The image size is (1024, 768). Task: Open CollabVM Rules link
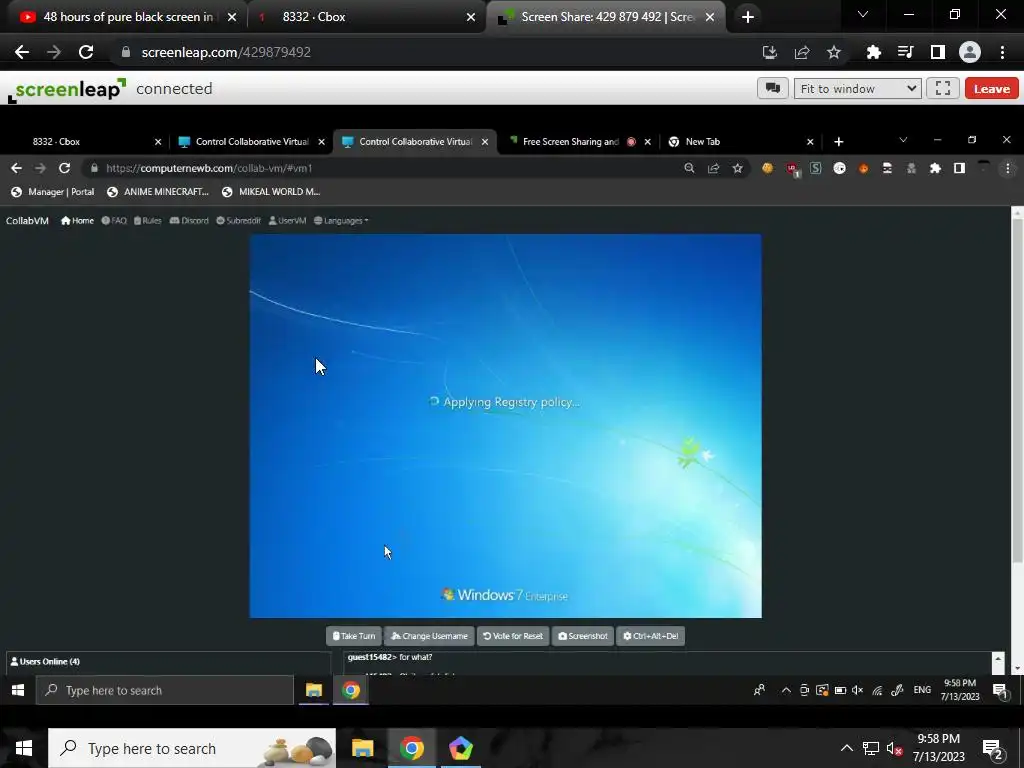148,221
